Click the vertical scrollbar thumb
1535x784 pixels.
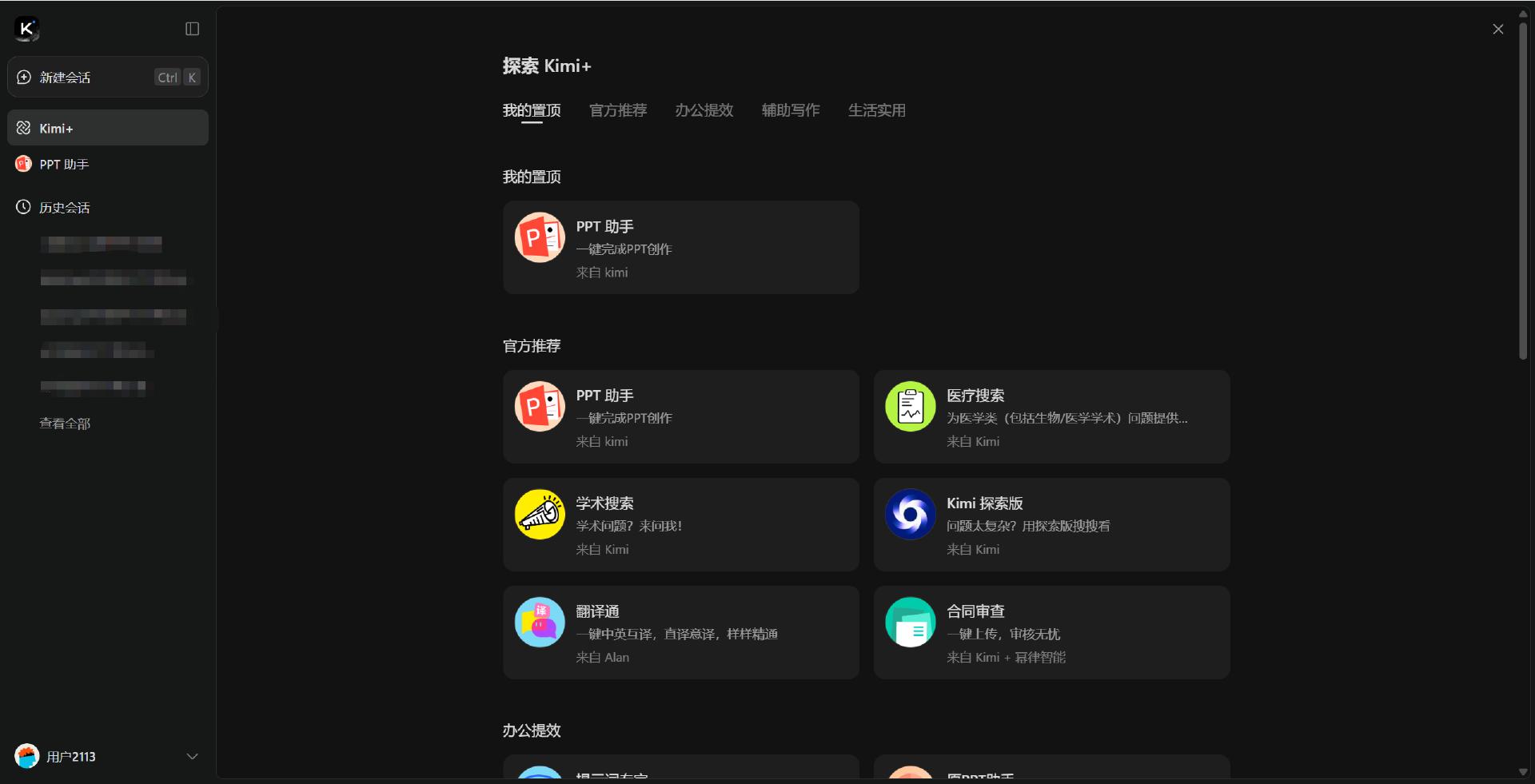click(x=1523, y=192)
